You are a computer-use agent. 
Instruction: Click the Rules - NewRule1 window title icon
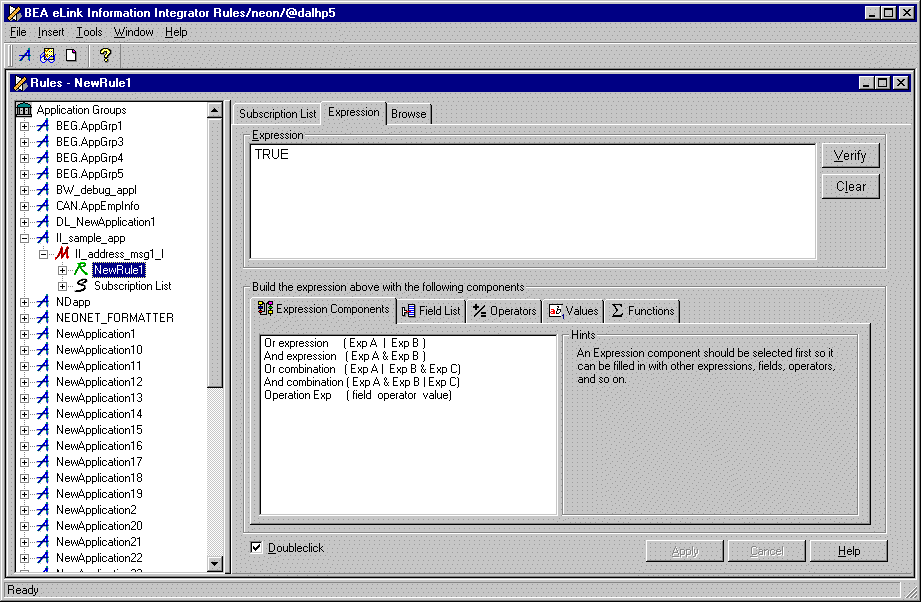tap(21, 83)
